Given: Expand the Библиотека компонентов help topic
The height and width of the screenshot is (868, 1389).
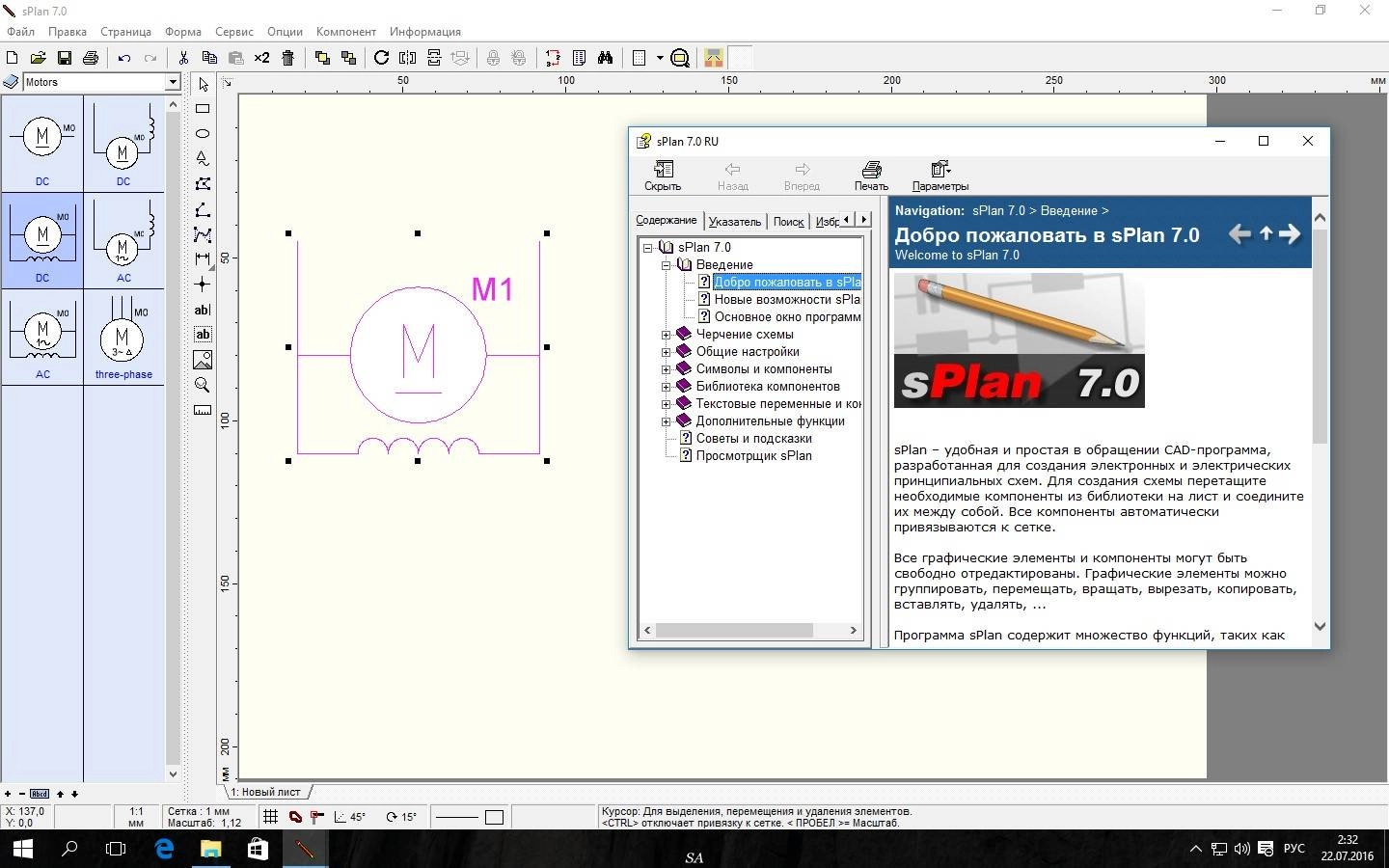Looking at the screenshot, I should click(666, 387).
